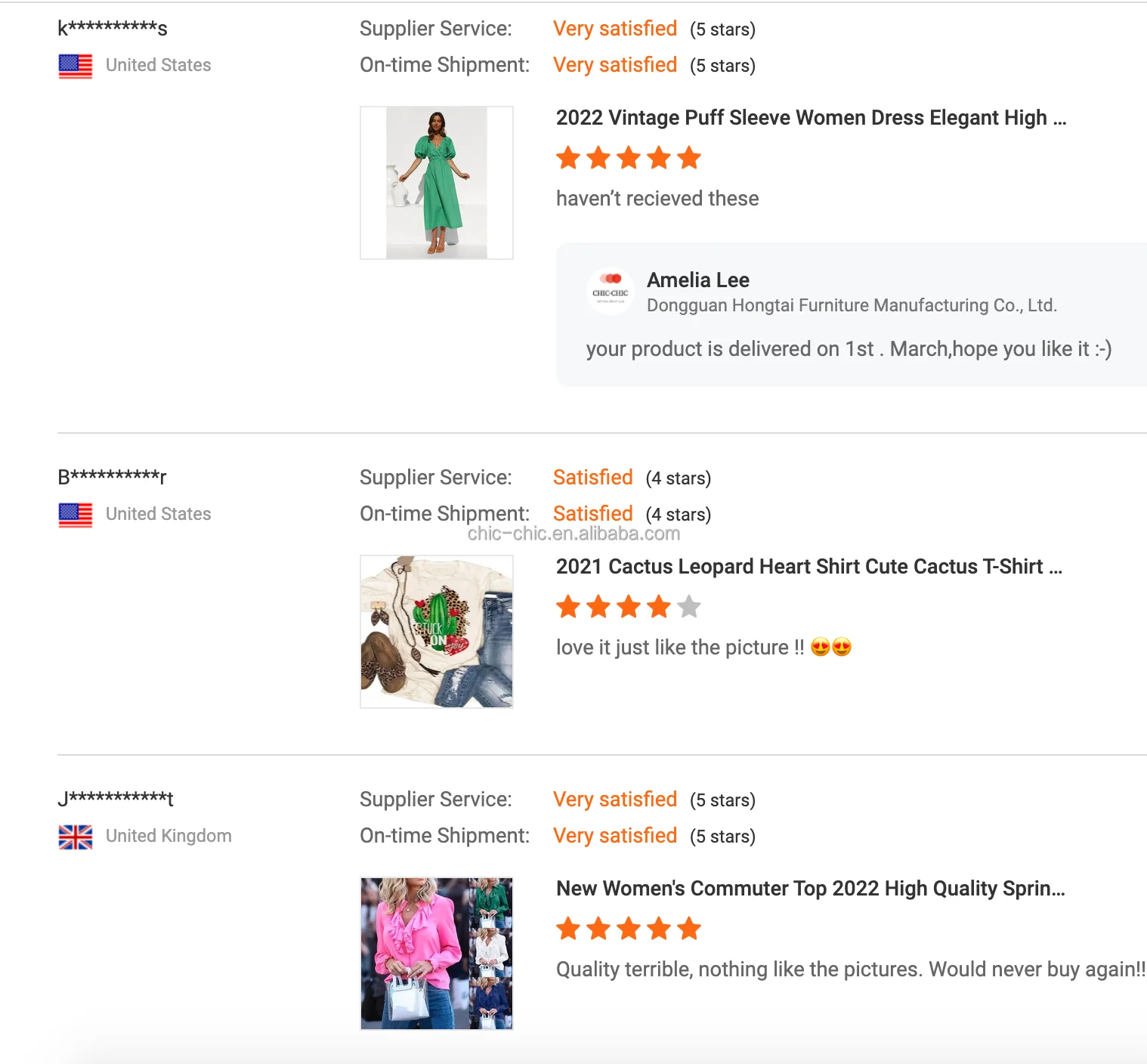Click the five-star rating under Vintage Puff Sleeve Dress
Screen dimensions: 1147x1064
[x=629, y=159]
